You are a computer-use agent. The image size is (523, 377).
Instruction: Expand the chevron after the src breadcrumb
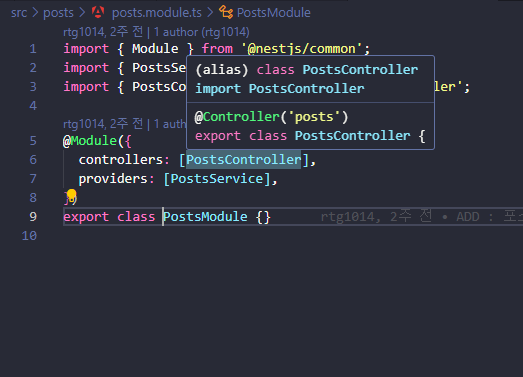(35, 13)
